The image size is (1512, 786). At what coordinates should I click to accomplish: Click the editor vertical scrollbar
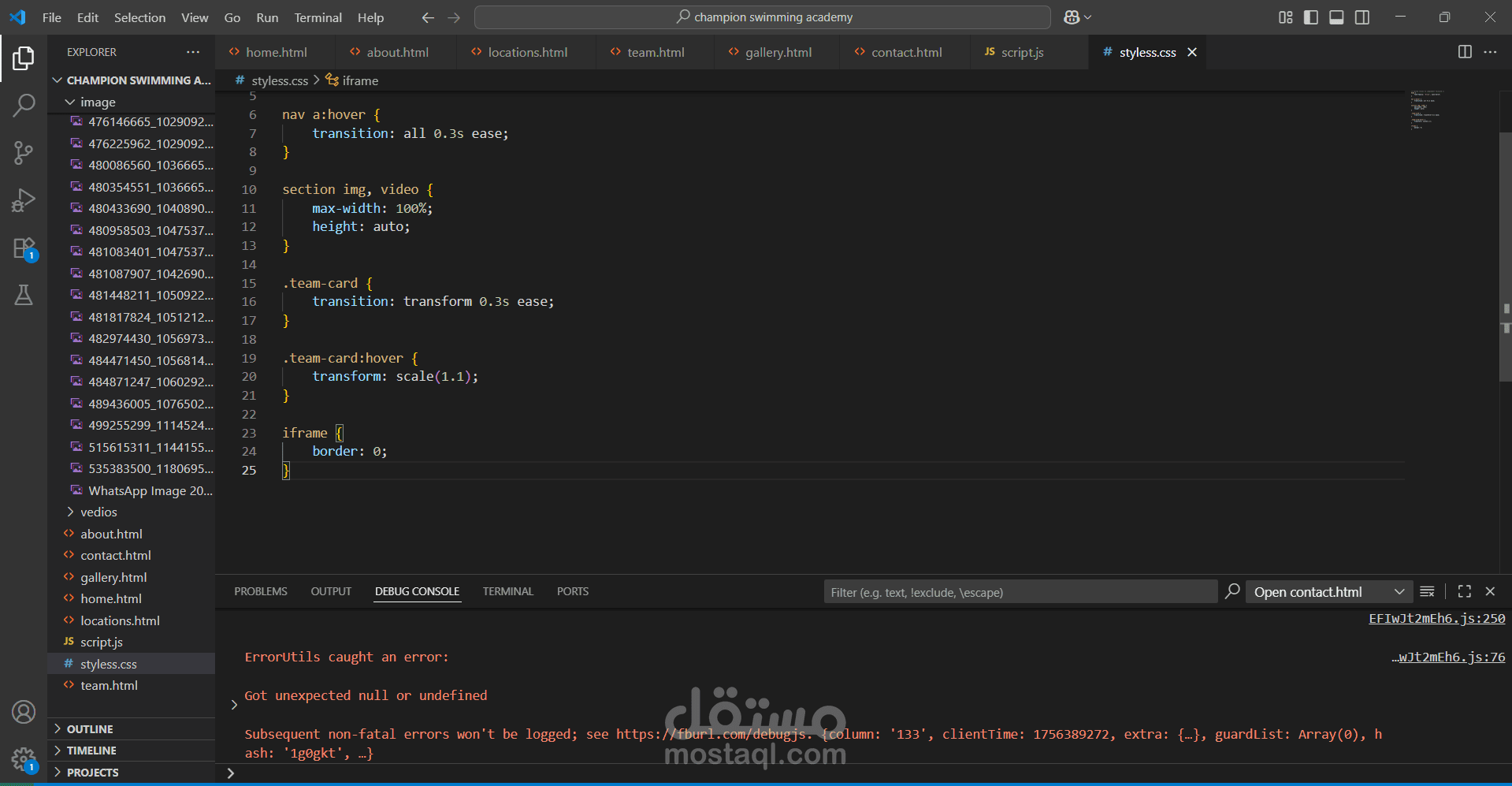click(x=1506, y=256)
